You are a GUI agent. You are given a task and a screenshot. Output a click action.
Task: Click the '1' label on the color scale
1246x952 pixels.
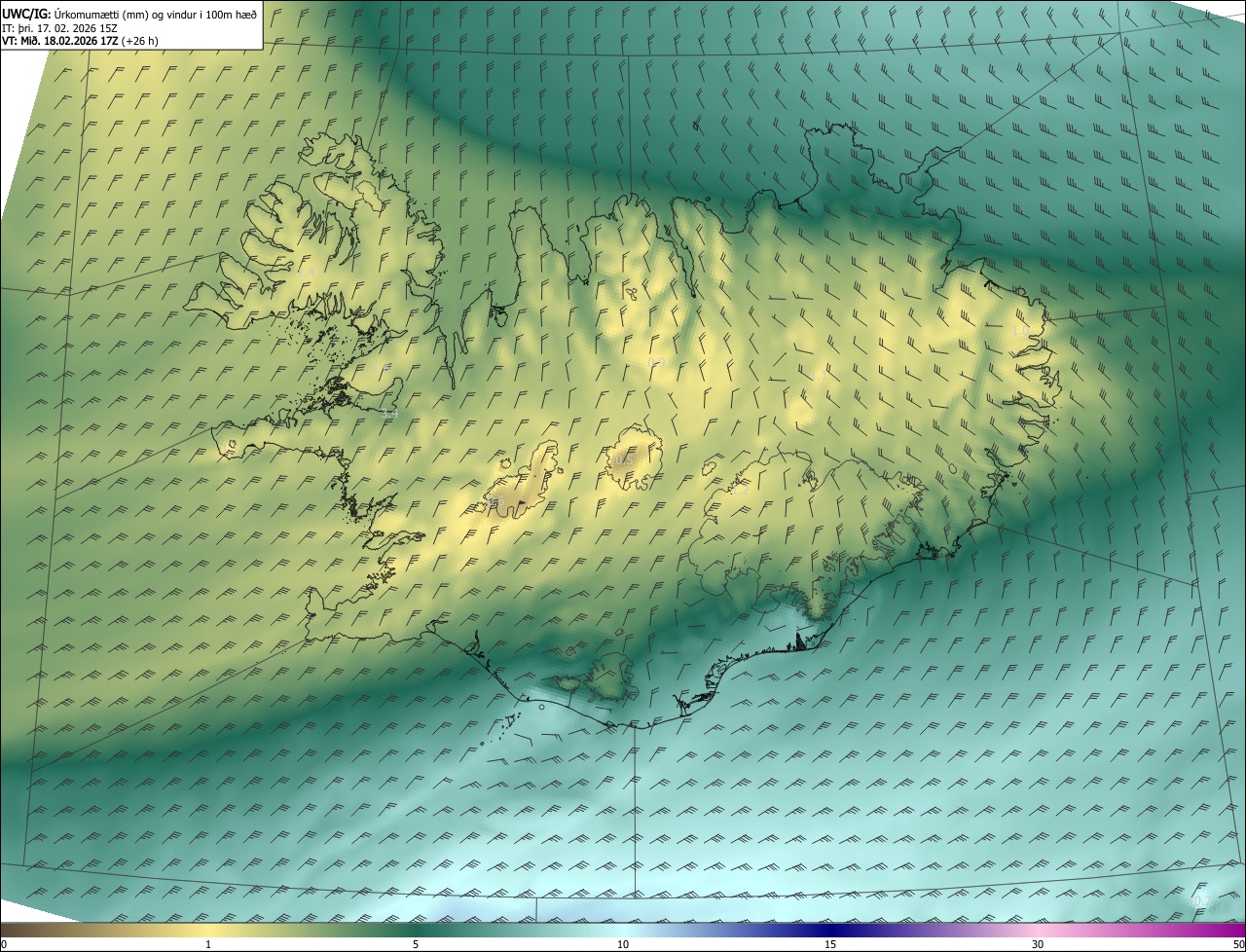click(x=208, y=944)
